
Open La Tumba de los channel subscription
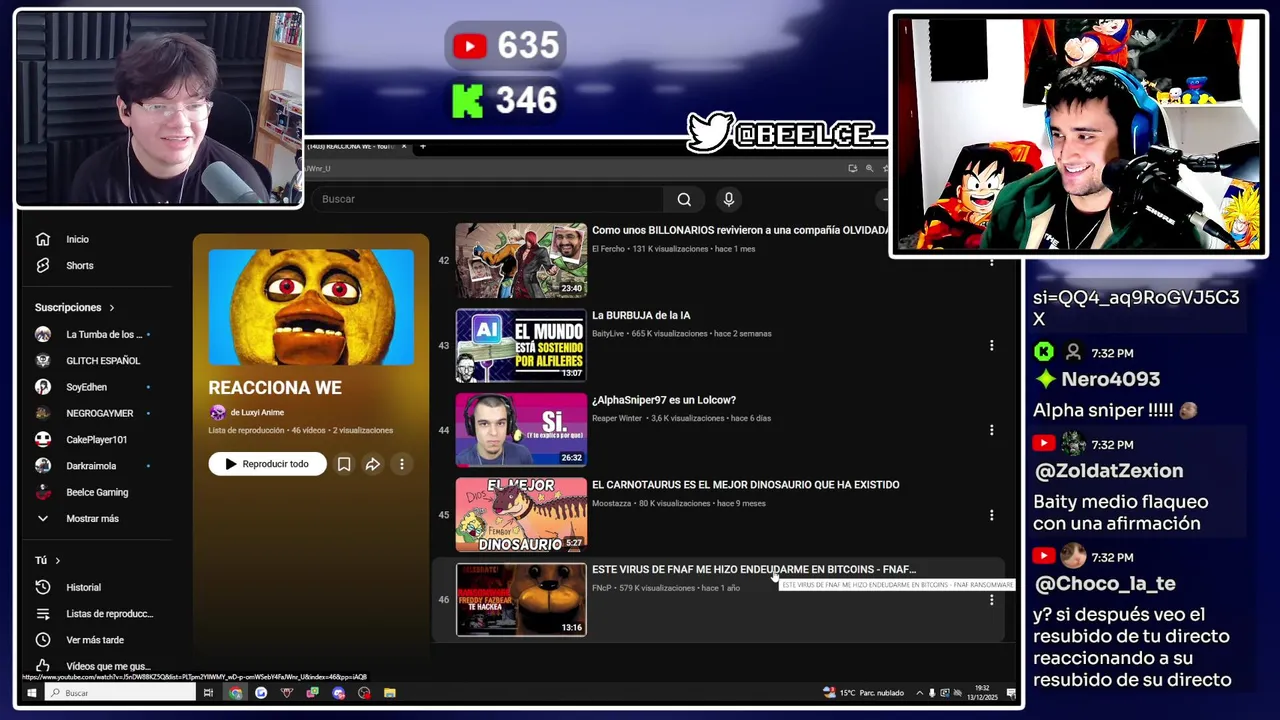click(x=102, y=334)
